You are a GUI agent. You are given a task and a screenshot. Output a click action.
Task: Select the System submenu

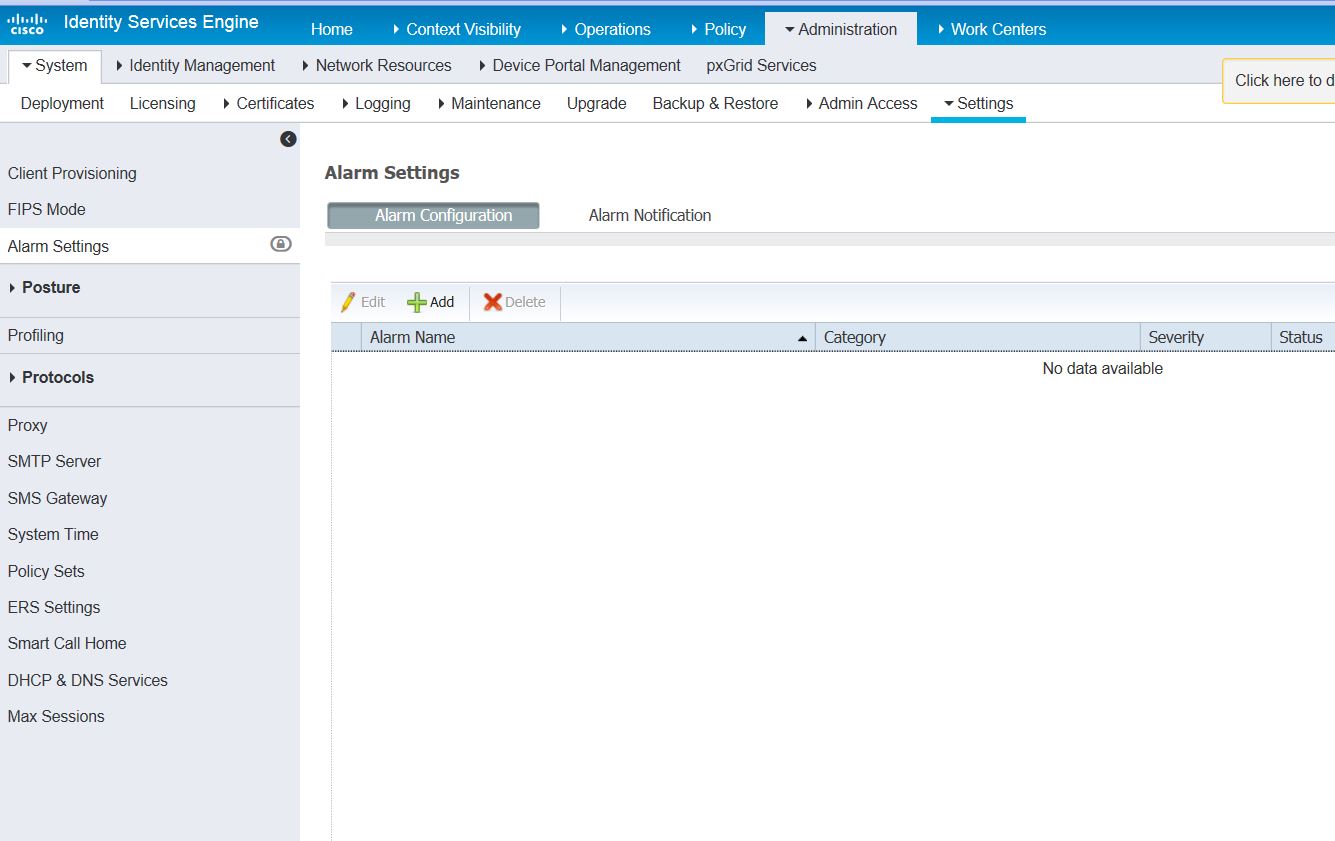pos(55,66)
